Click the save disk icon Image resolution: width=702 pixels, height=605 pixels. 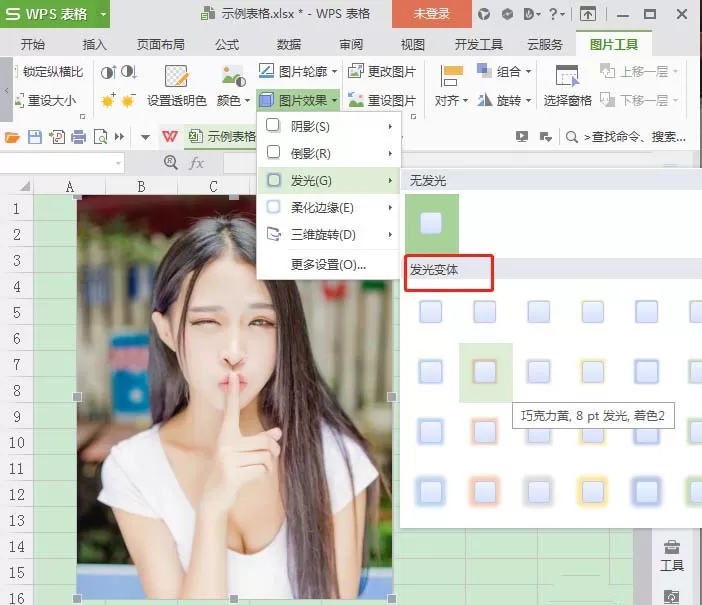pyautogui.click(x=34, y=137)
